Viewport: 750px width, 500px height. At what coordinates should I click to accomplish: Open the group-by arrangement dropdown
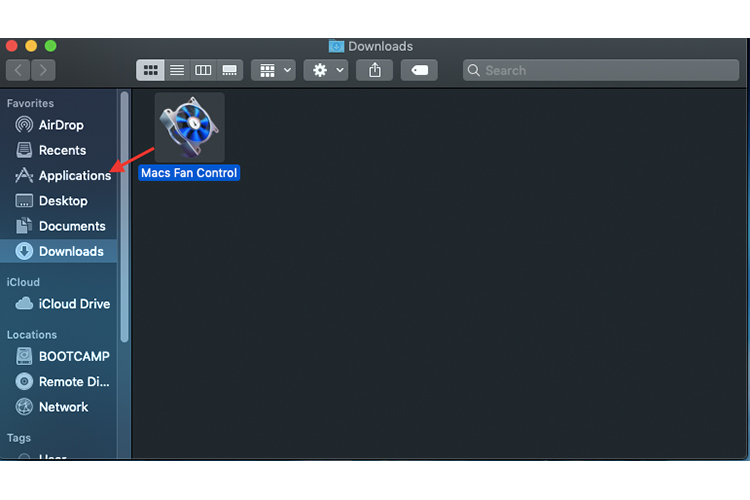[274, 70]
